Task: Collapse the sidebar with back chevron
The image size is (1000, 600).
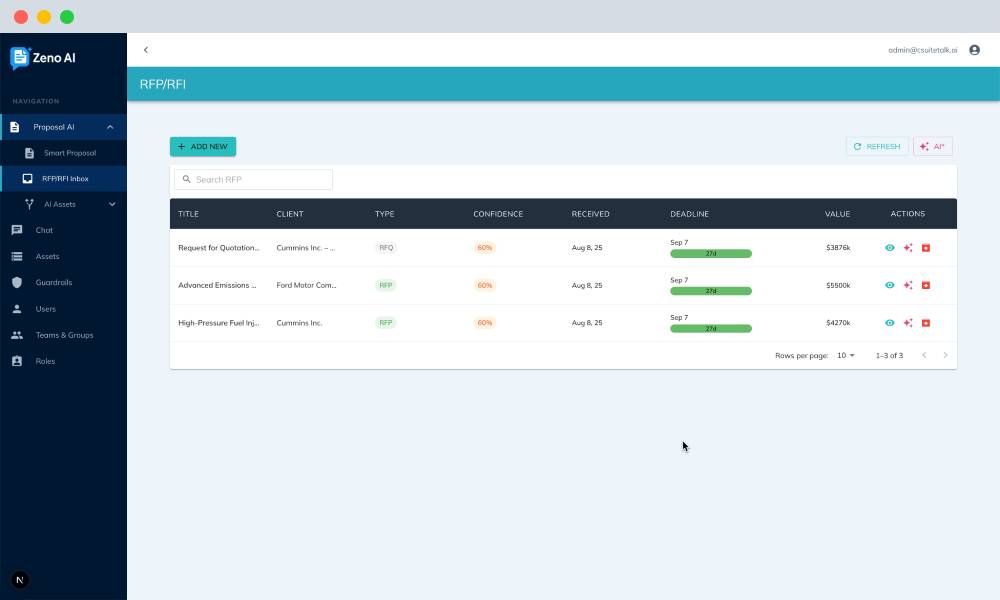Action: point(146,50)
